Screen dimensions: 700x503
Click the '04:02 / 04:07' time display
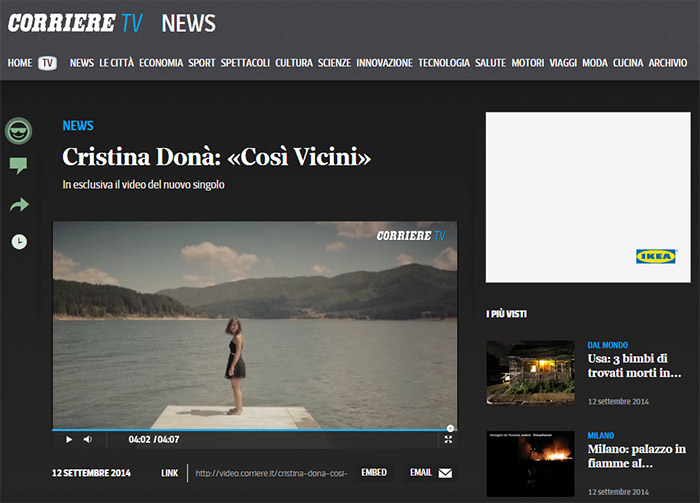(x=154, y=440)
